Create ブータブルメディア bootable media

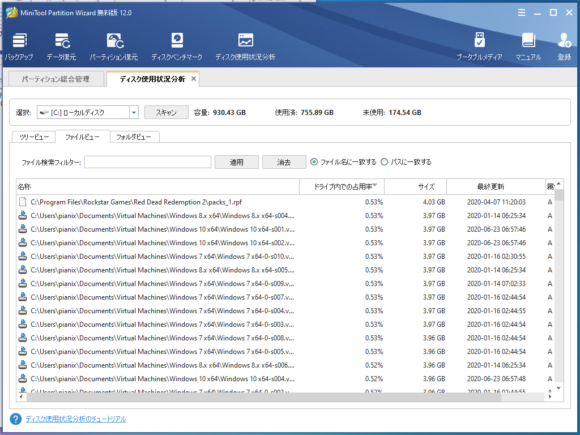479,47
